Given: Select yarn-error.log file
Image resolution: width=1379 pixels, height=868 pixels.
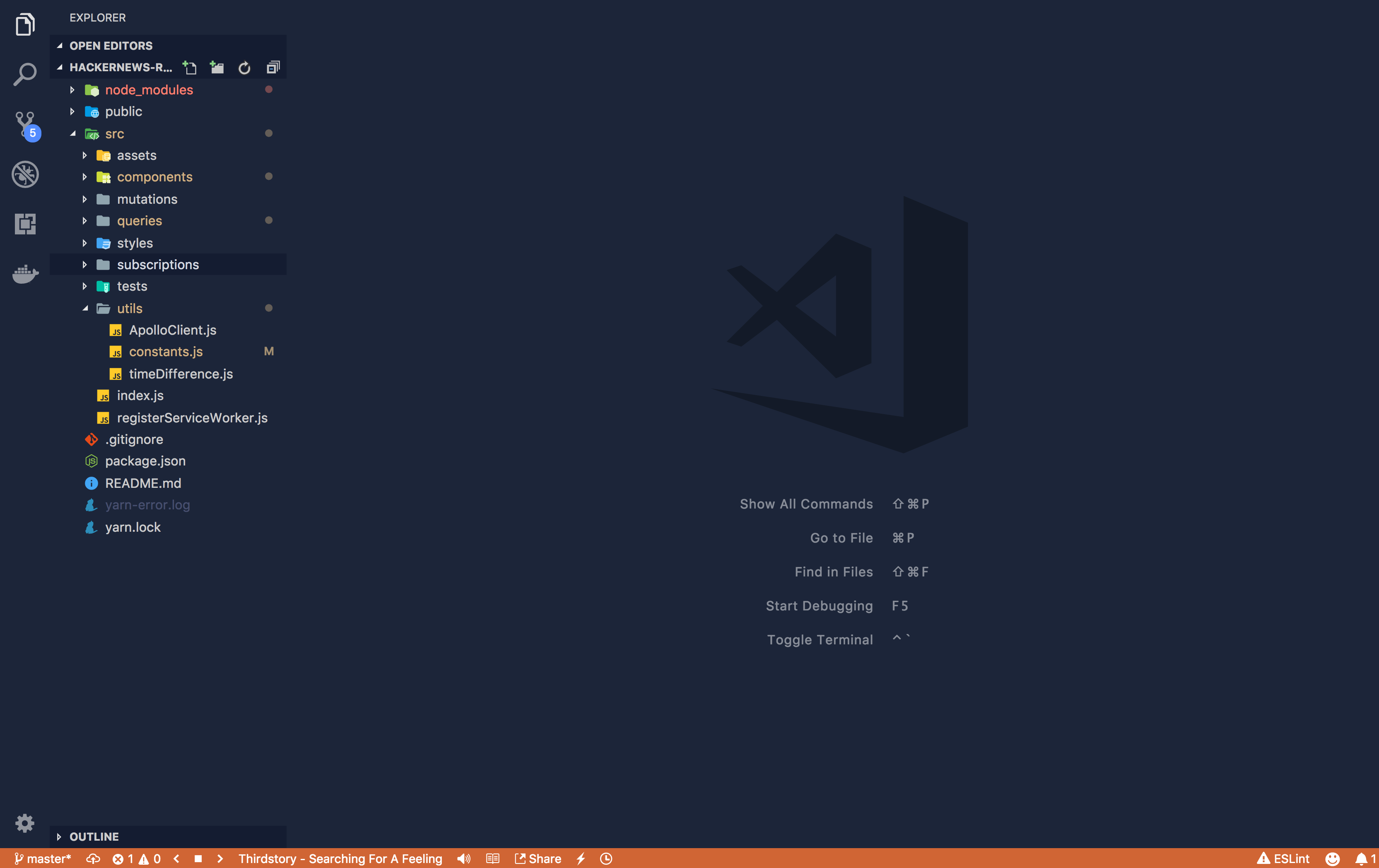Looking at the screenshot, I should (x=147, y=504).
